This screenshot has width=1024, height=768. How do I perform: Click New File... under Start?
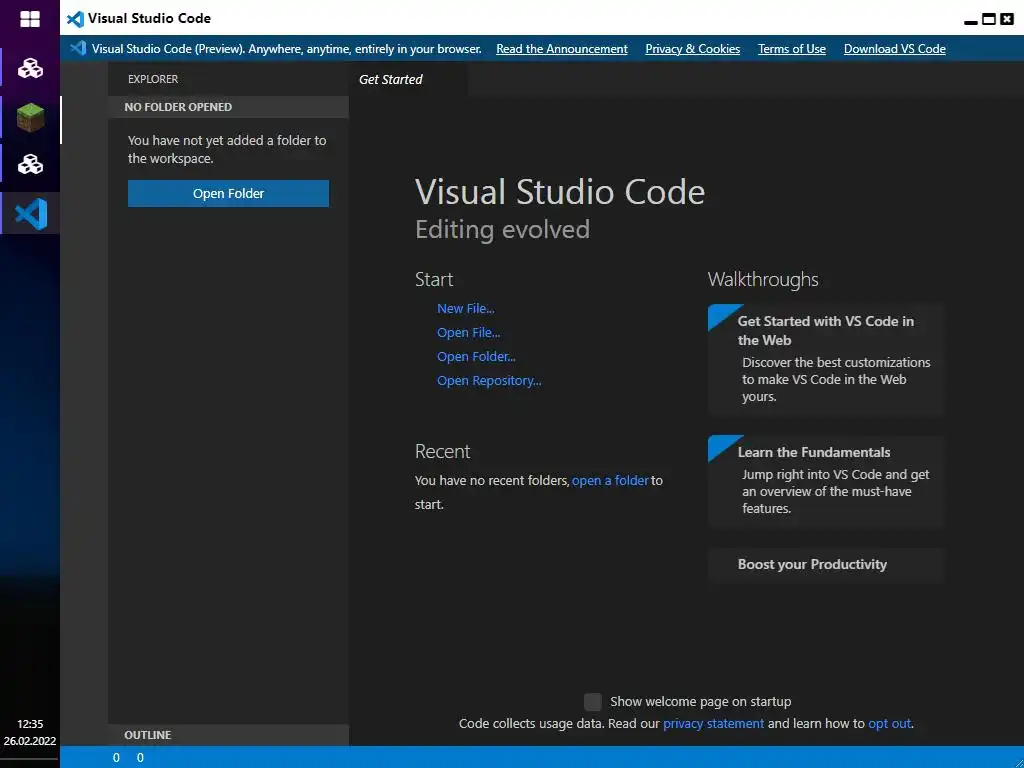point(466,308)
